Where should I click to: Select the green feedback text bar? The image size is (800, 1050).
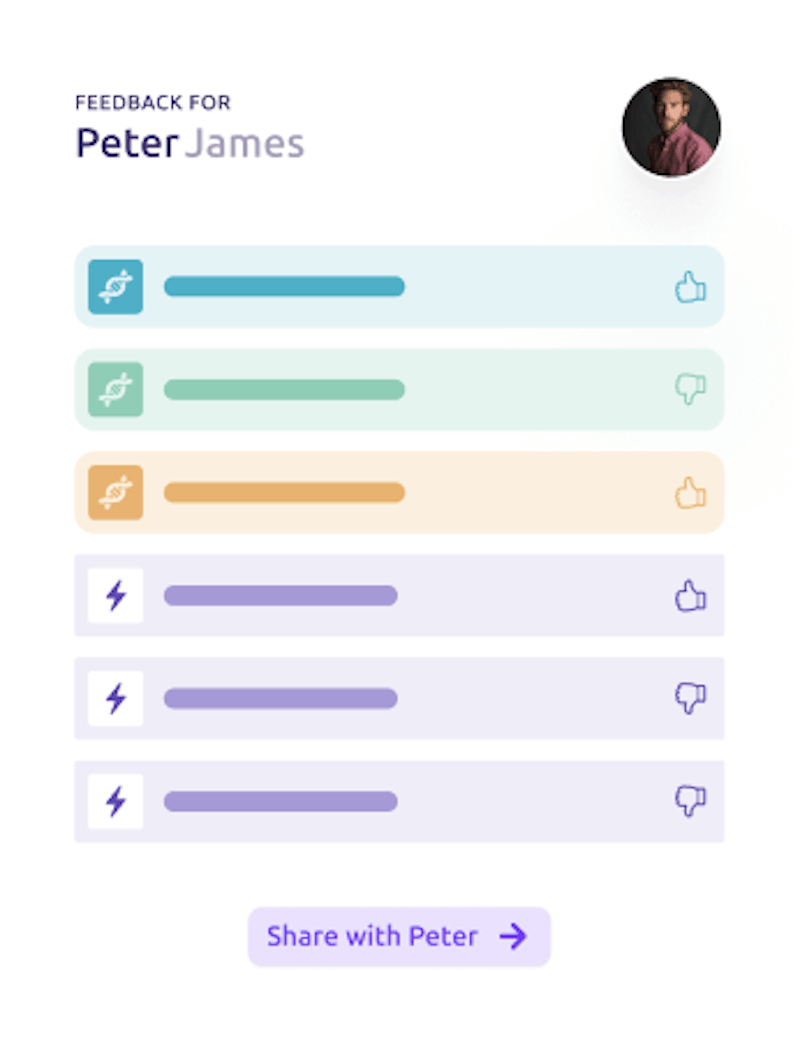point(284,390)
